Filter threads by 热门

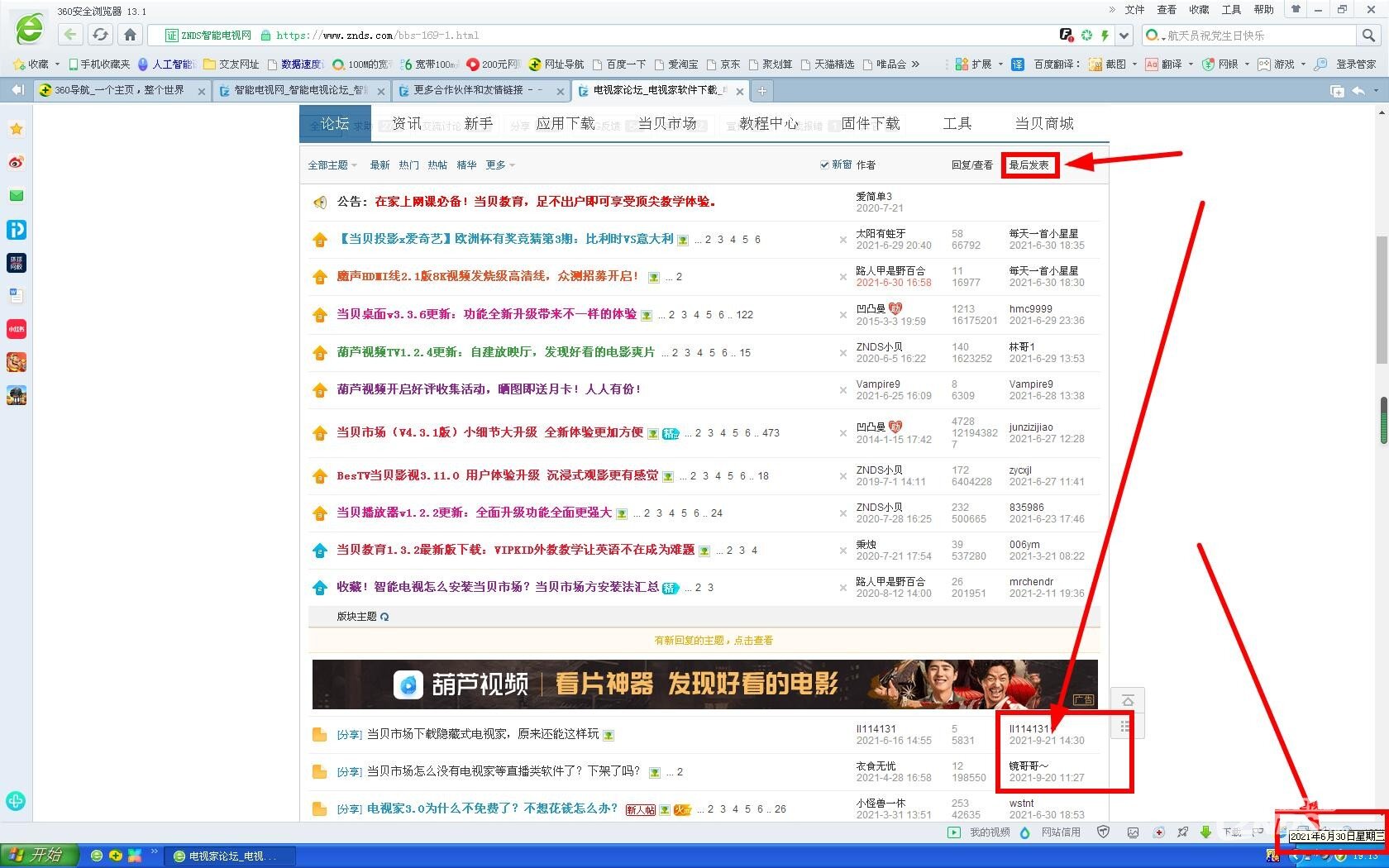408,165
